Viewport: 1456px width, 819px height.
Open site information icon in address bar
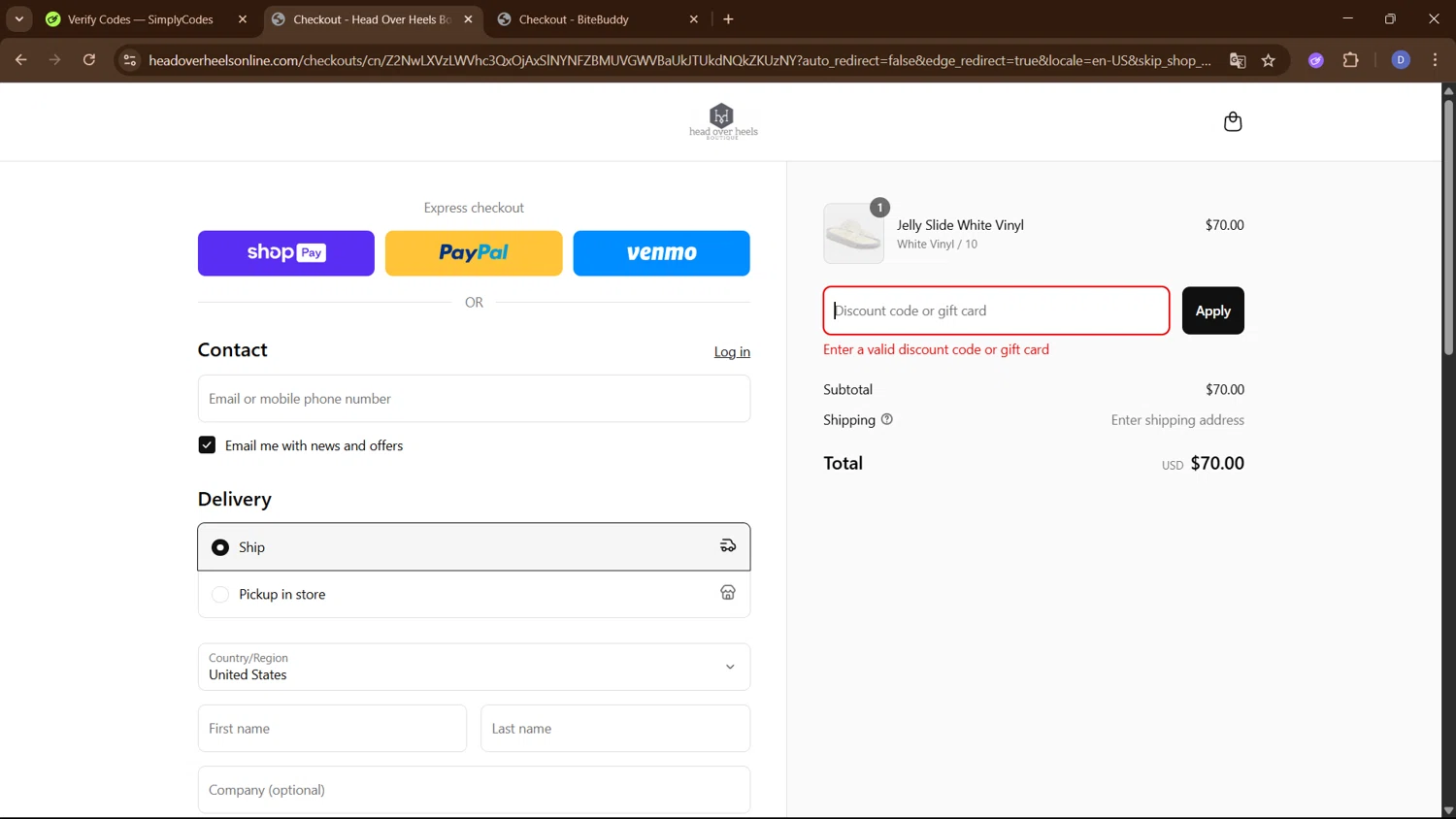pyautogui.click(x=129, y=60)
